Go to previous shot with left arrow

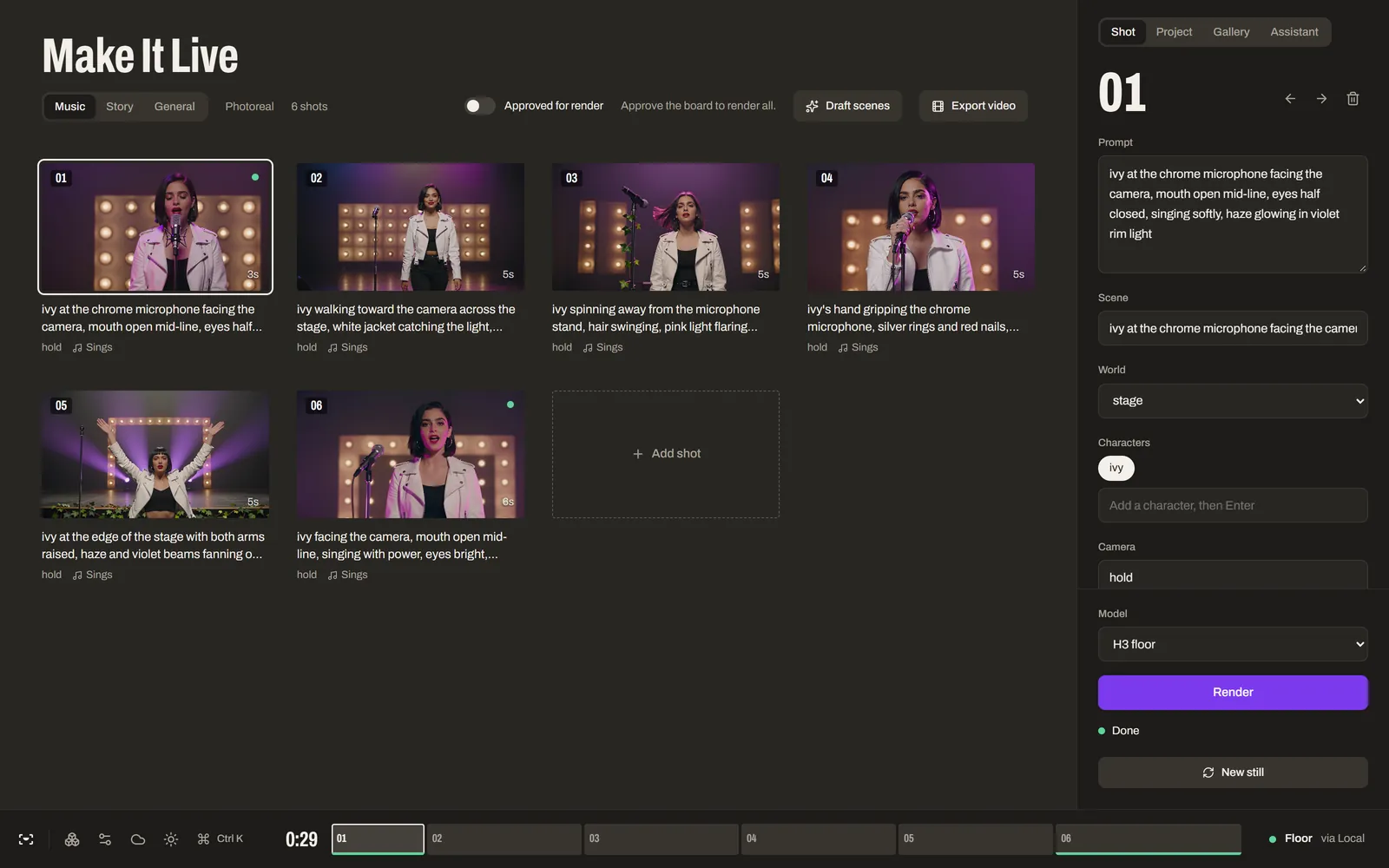(x=1290, y=99)
